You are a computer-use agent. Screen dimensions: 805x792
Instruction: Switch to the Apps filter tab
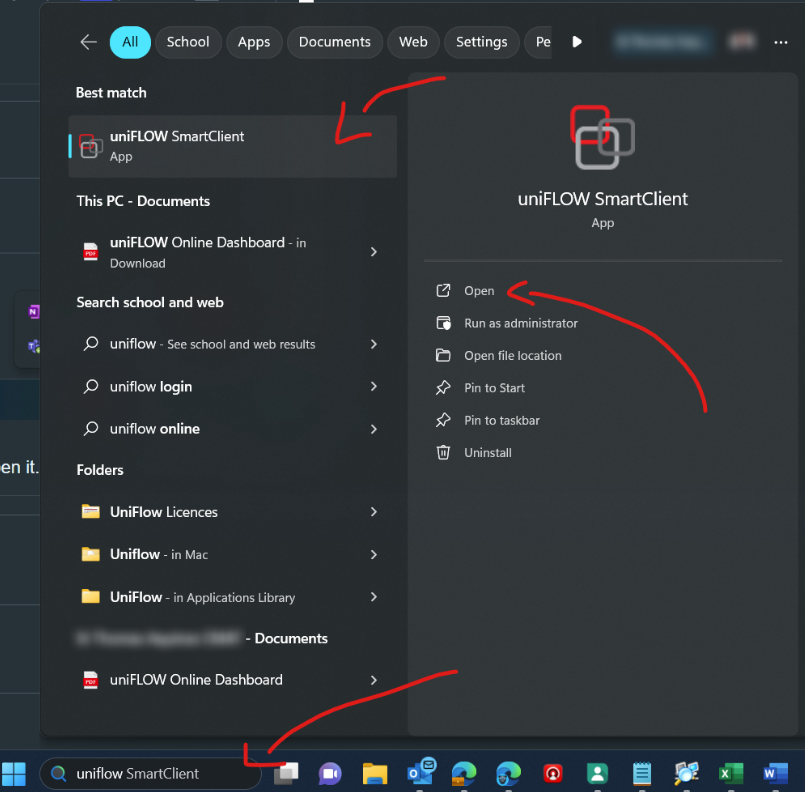pos(254,42)
